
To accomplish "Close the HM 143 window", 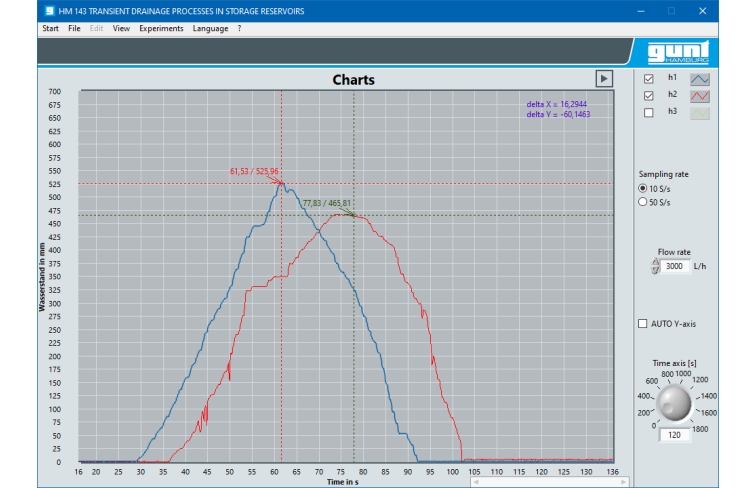I will point(703,11).
